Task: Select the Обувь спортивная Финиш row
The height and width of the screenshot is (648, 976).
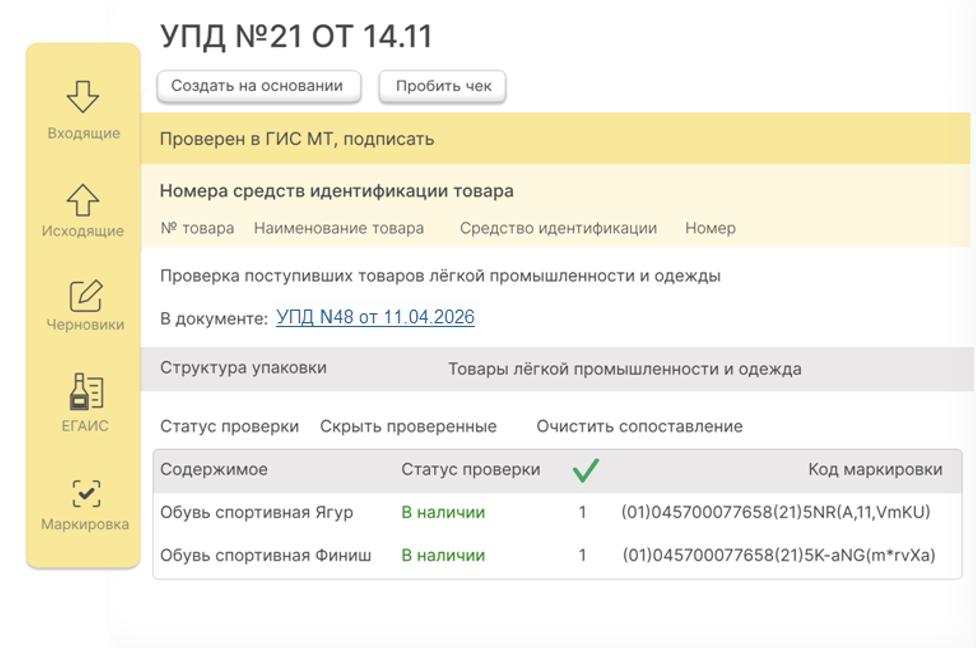Action: click(265, 555)
